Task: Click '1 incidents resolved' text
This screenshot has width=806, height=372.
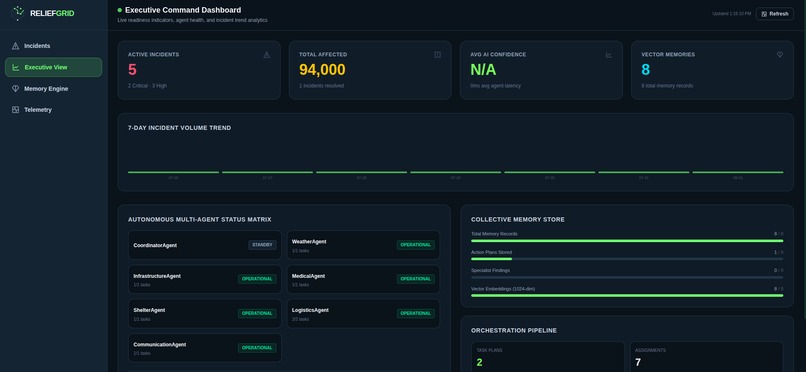Action: click(321, 86)
